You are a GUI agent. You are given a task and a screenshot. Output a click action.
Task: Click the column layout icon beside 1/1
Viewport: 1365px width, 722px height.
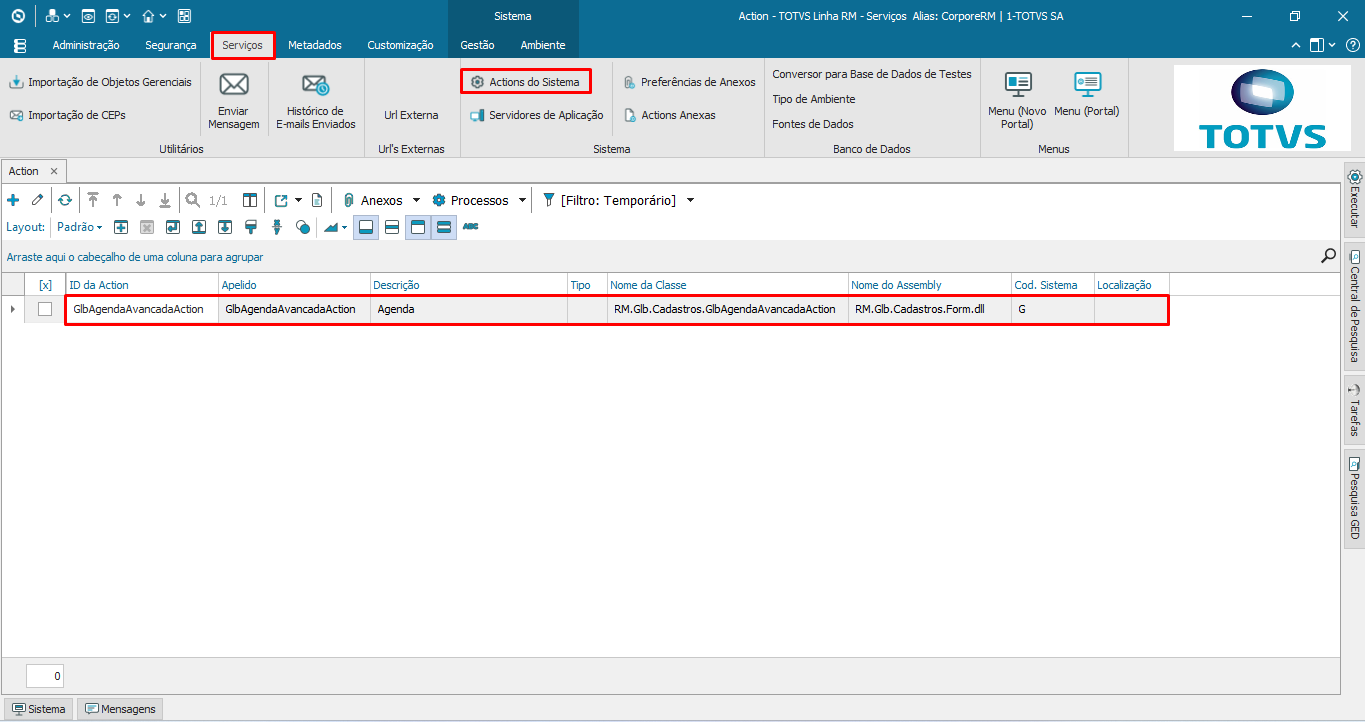250,200
